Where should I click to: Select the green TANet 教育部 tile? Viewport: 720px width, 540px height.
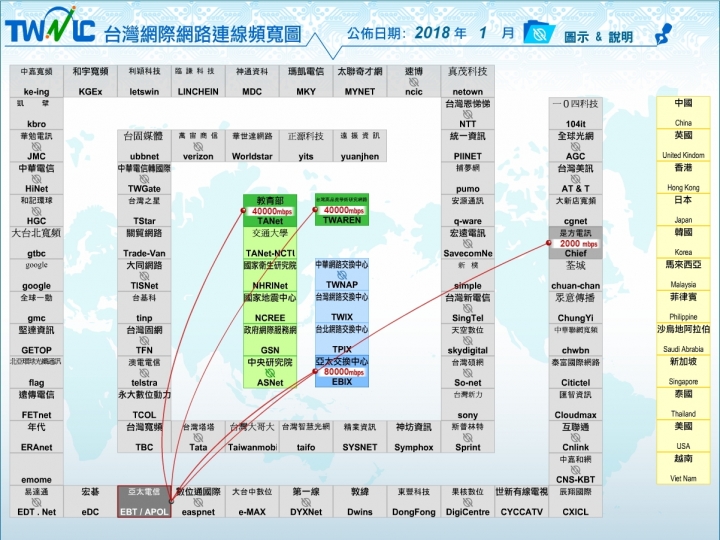pyautogui.click(x=270, y=210)
